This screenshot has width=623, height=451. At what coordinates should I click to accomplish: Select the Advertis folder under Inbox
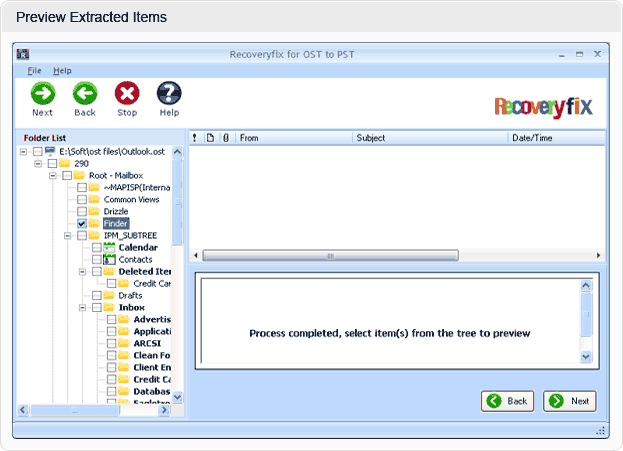pyautogui.click(x=152, y=319)
